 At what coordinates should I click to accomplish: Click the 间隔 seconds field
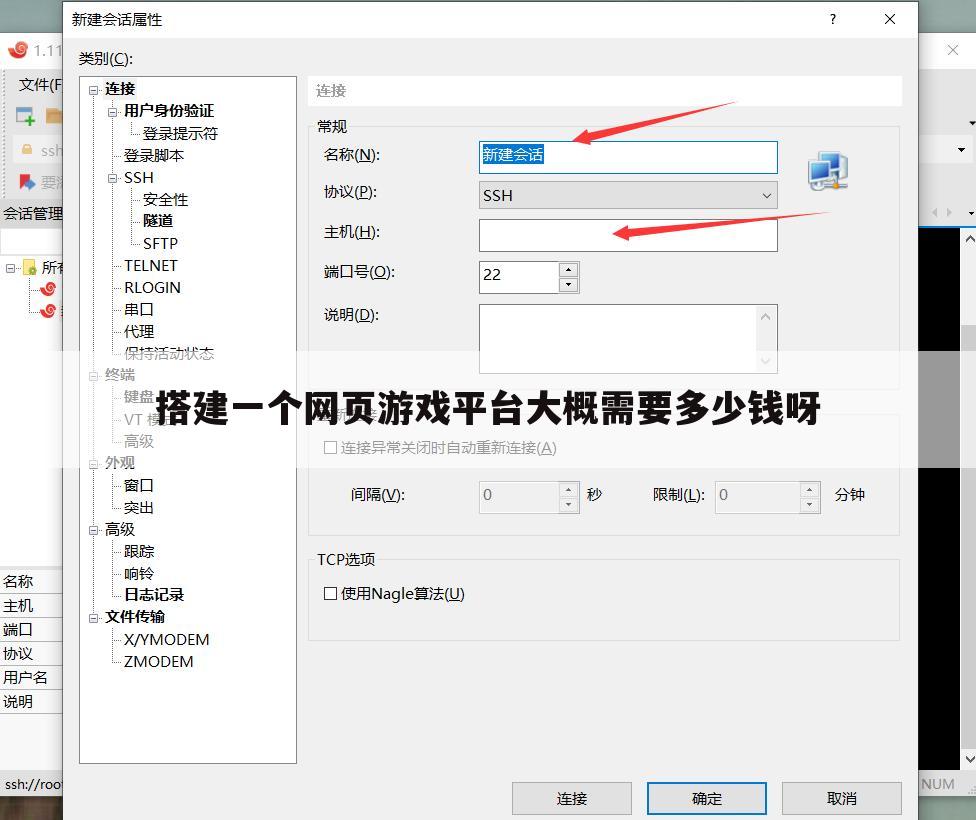point(519,497)
